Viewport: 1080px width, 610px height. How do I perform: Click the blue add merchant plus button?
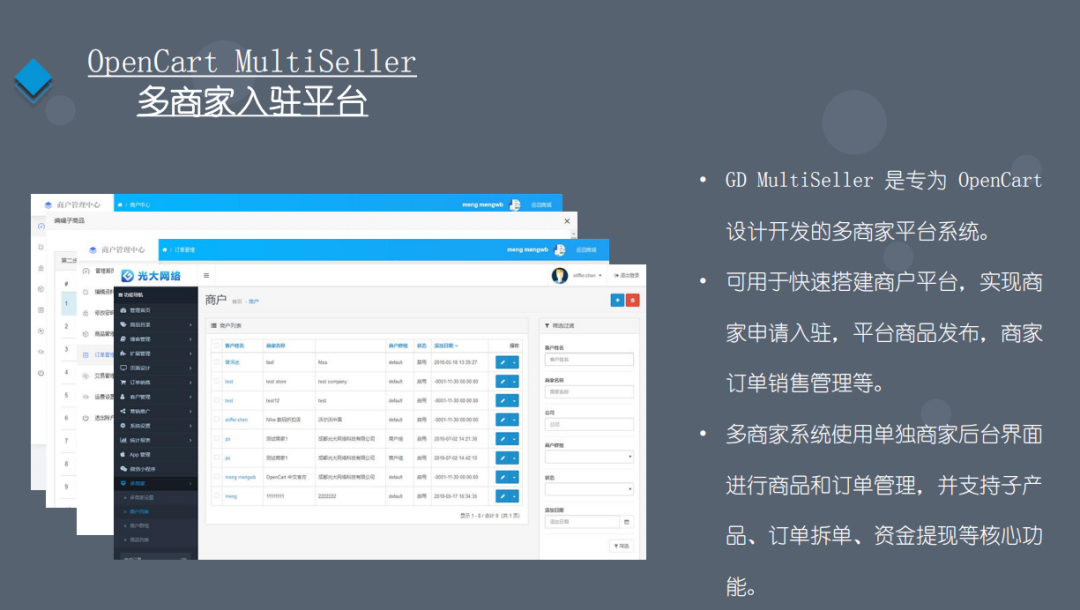point(617,300)
